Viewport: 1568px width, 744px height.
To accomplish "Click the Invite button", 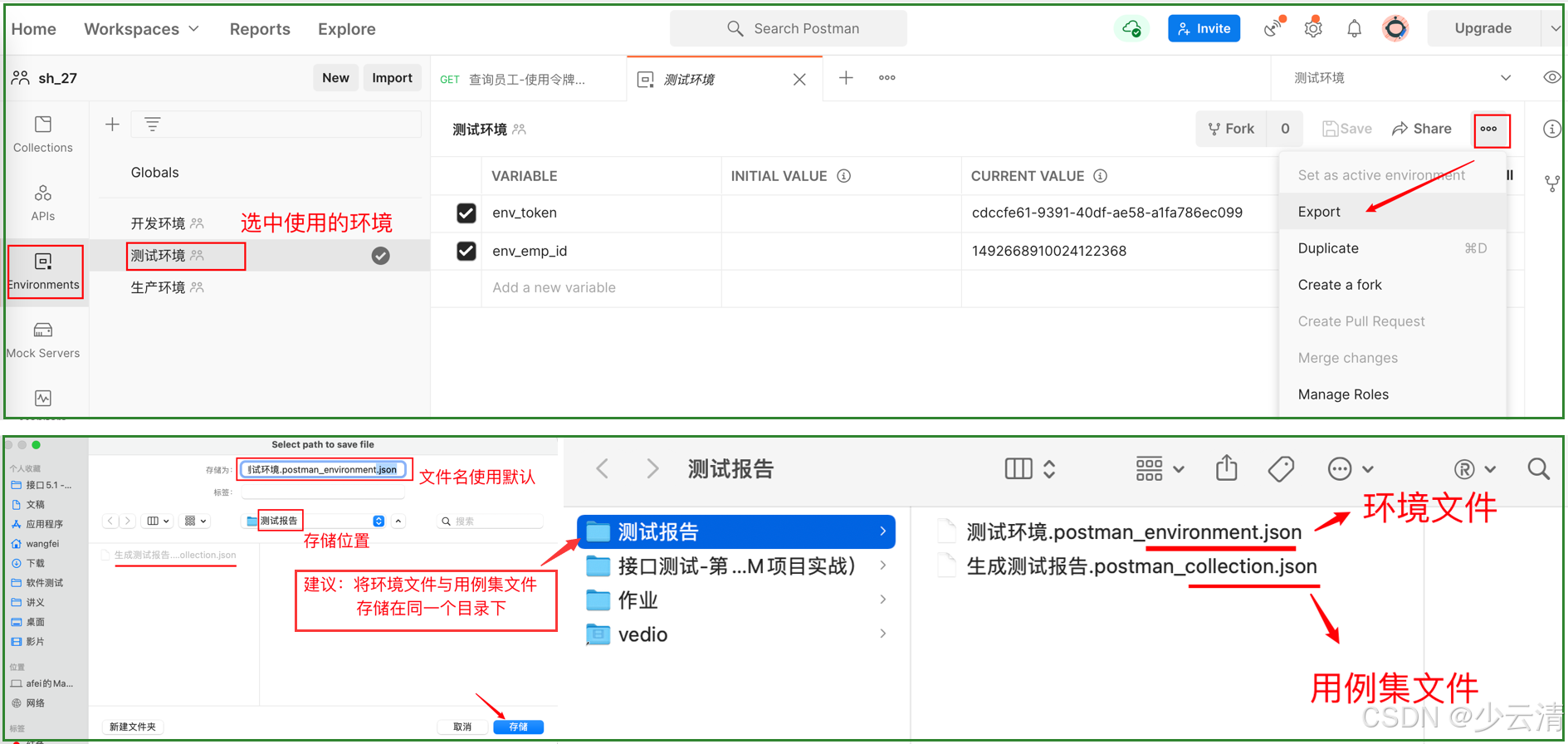I will 1204,28.
